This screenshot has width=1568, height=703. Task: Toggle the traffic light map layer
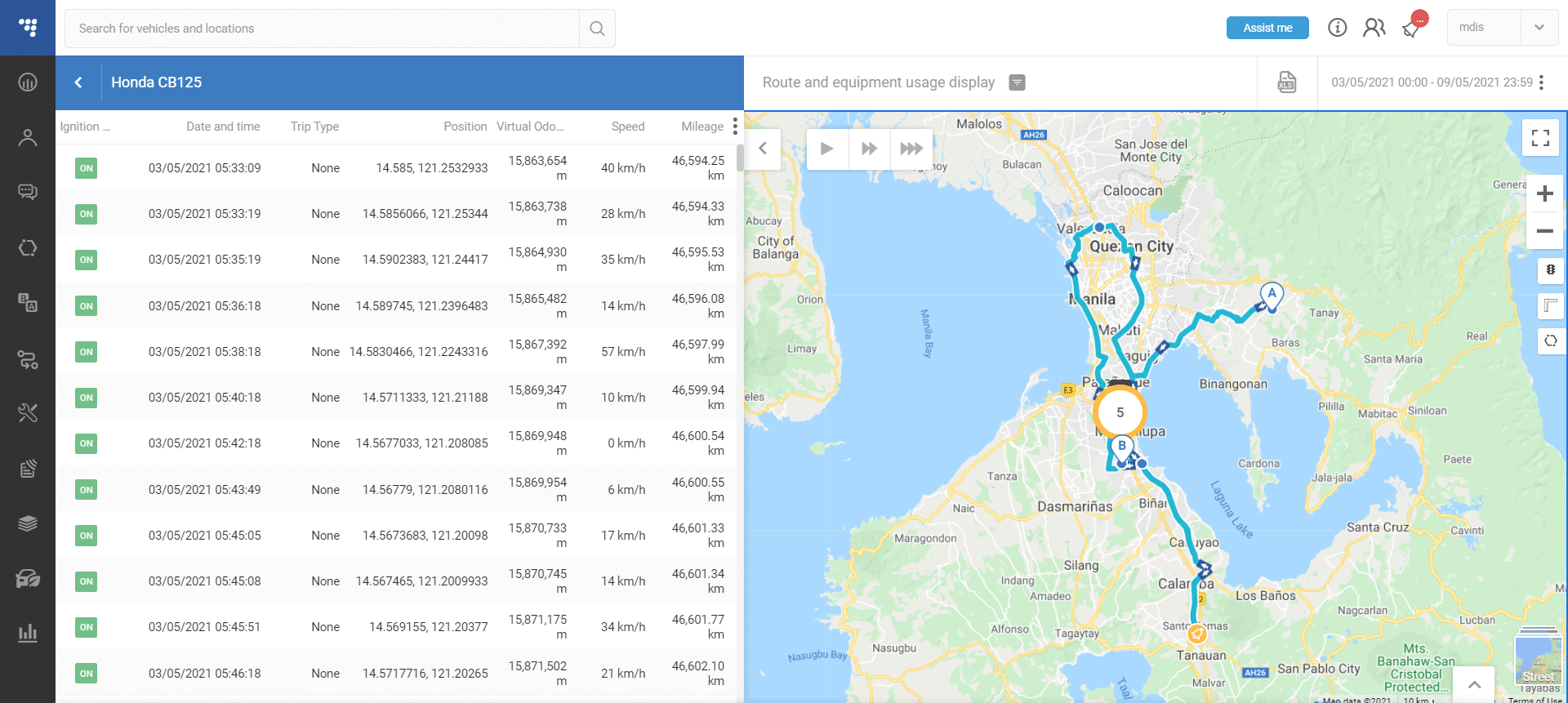pos(1550,270)
